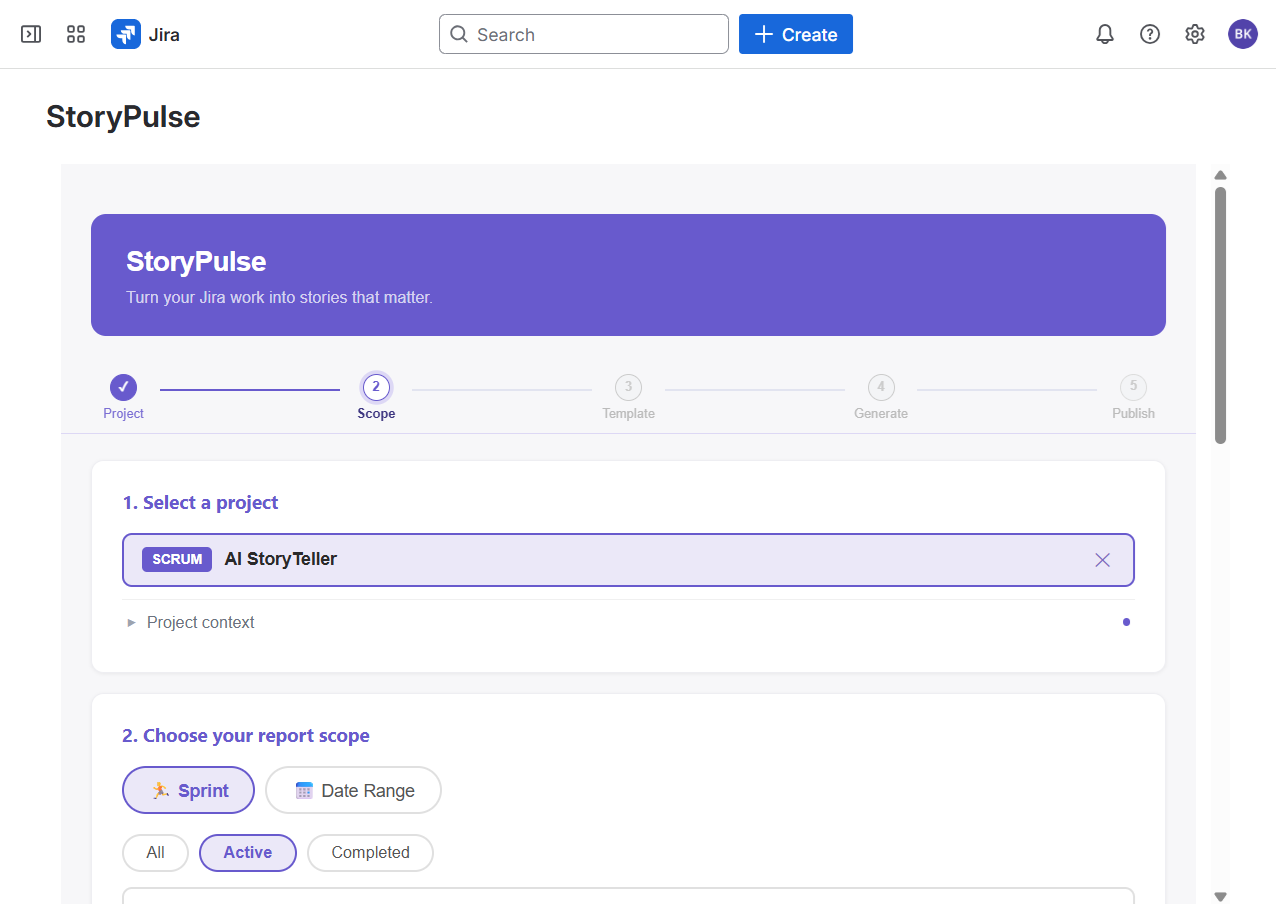Choose the Date Range scope option

[353, 790]
